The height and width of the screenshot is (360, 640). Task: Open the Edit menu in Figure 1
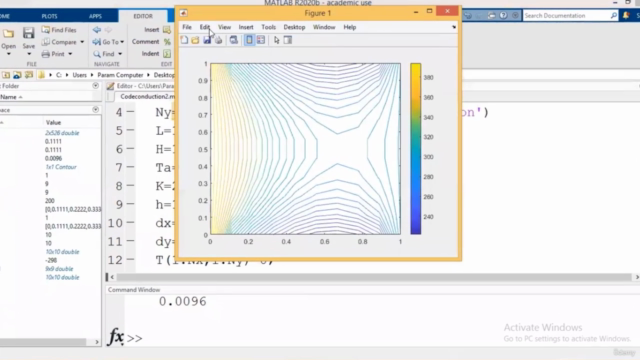tap(205, 27)
